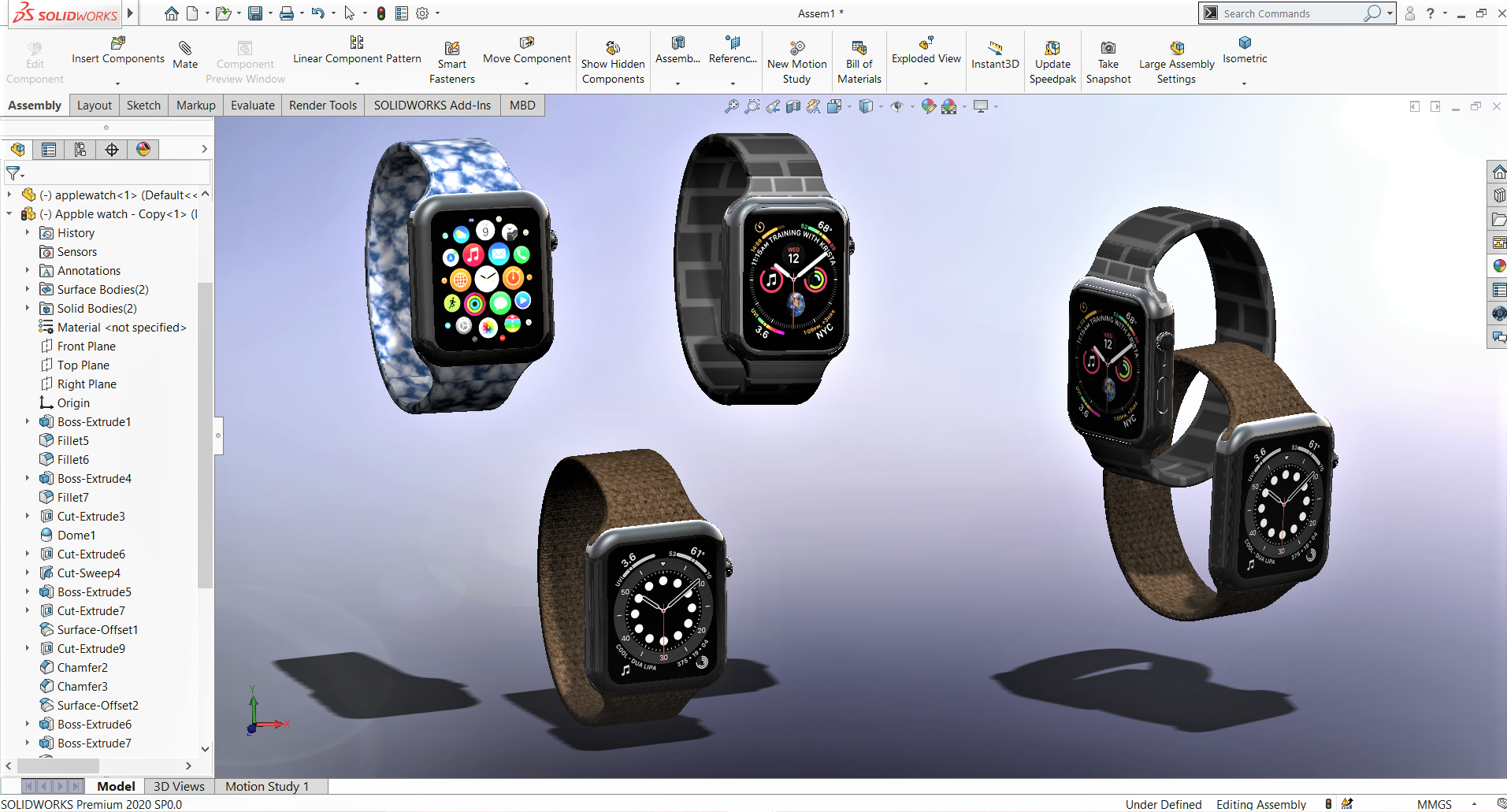
Task: Zoom to Fit in the heads-up toolbar
Action: 732,106
